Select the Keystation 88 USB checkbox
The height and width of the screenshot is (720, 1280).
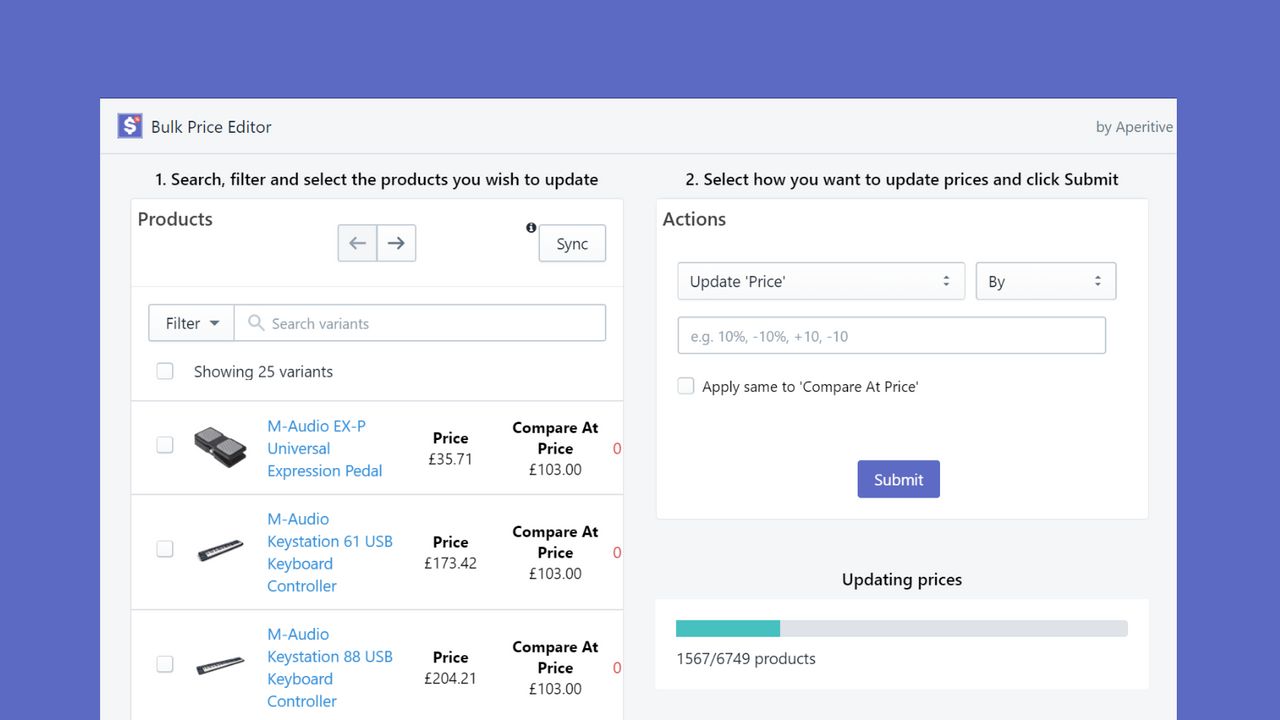click(x=165, y=664)
